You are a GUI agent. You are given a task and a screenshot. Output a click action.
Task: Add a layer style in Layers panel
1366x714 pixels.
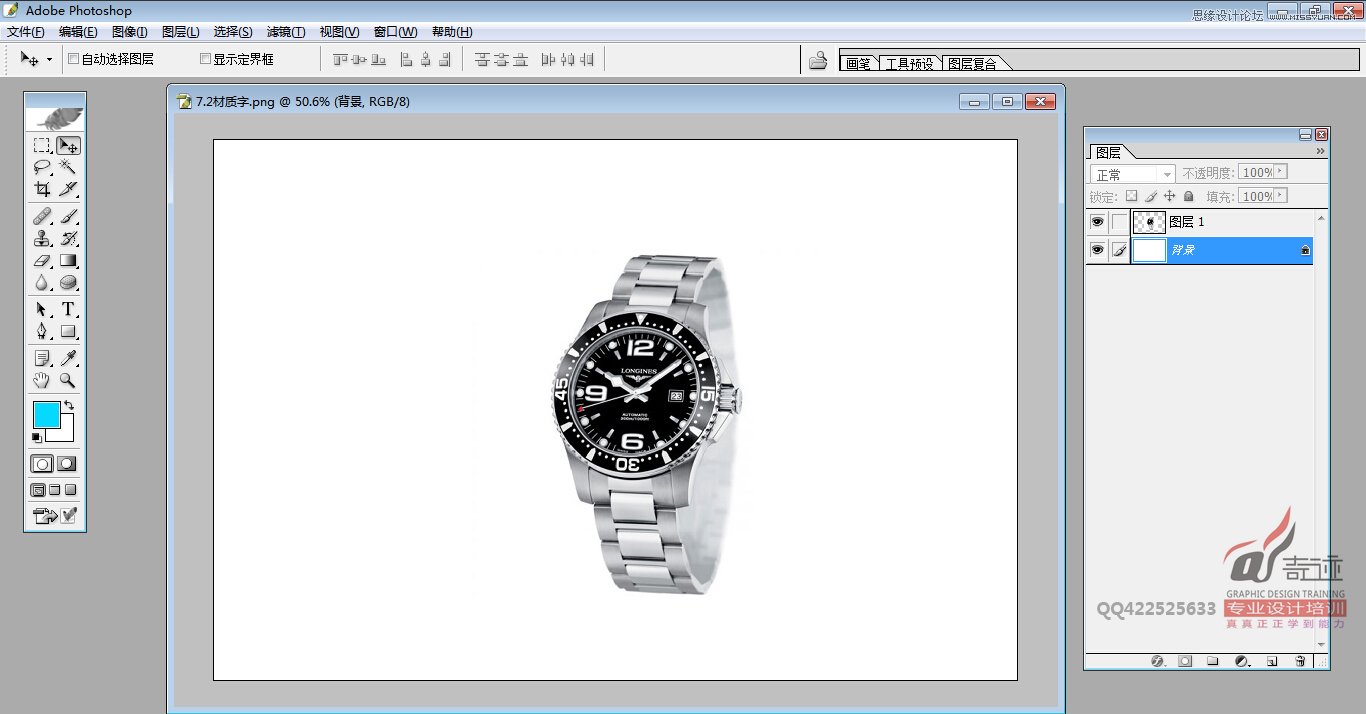point(1159,661)
